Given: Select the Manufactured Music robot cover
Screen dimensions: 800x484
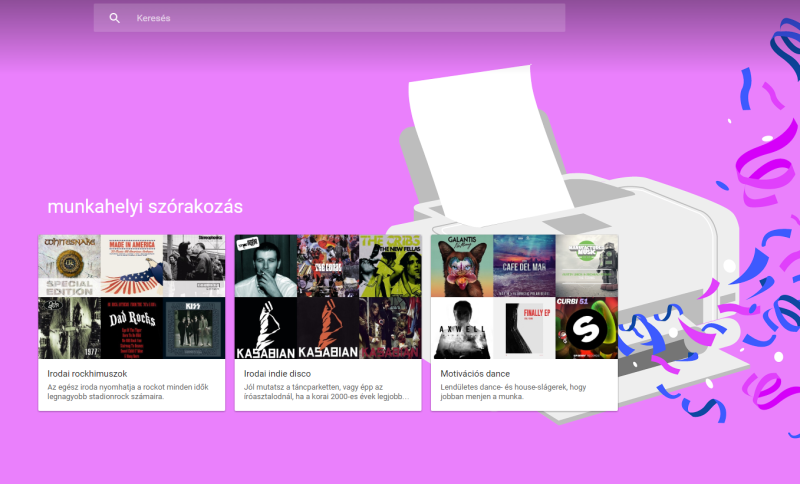Looking at the screenshot, I should tap(587, 266).
